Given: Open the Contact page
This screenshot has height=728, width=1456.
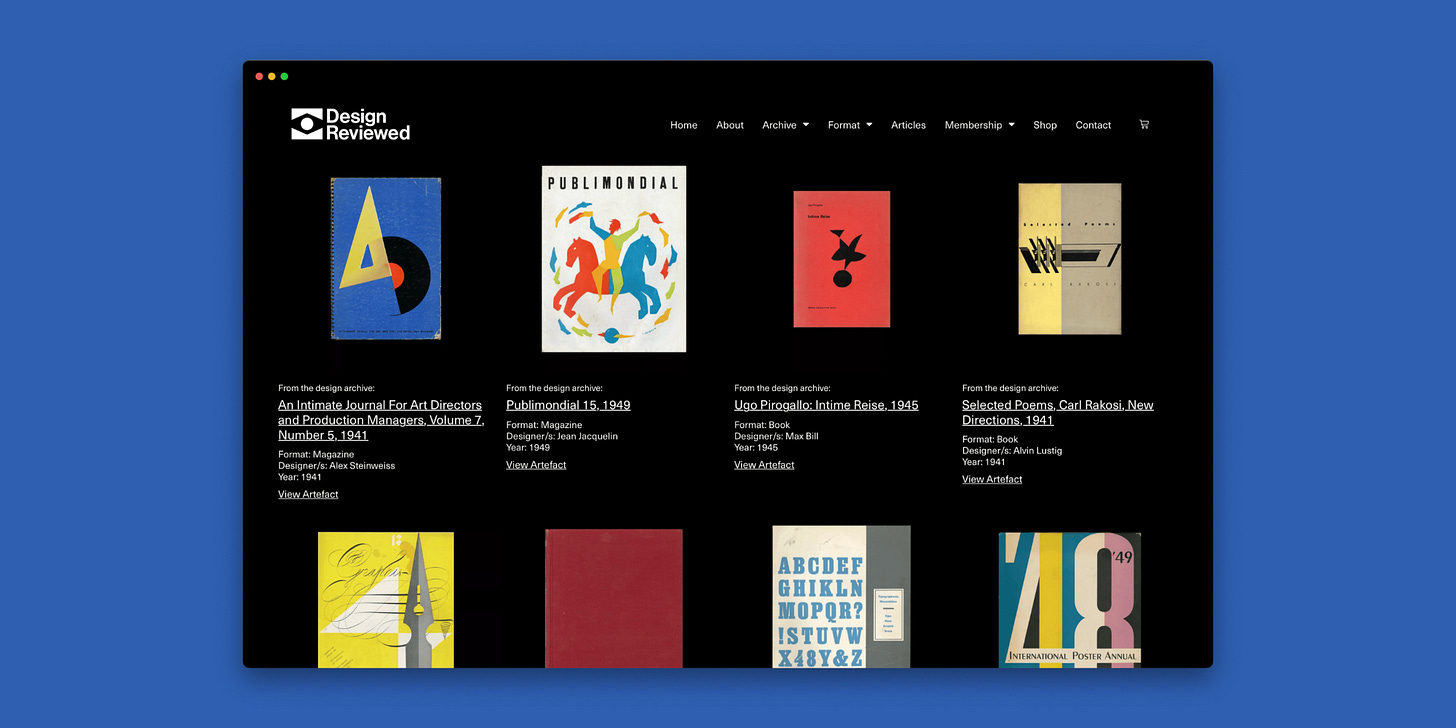Looking at the screenshot, I should tap(1093, 125).
